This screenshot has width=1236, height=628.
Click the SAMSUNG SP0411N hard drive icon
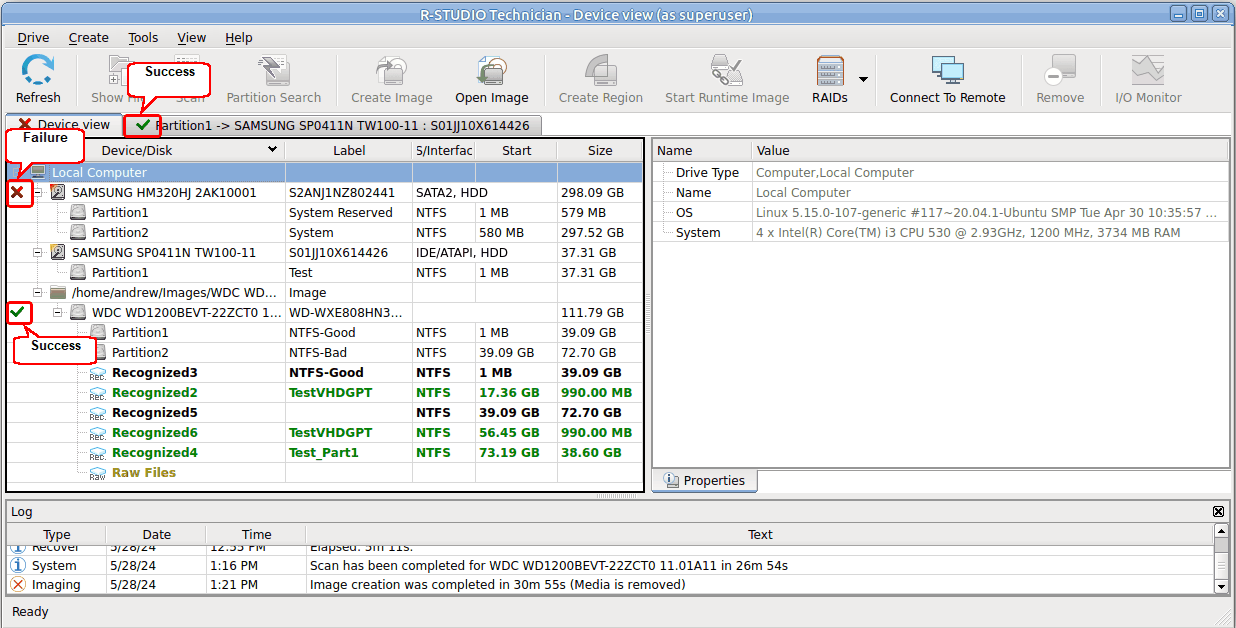pyautogui.click(x=58, y=253)
